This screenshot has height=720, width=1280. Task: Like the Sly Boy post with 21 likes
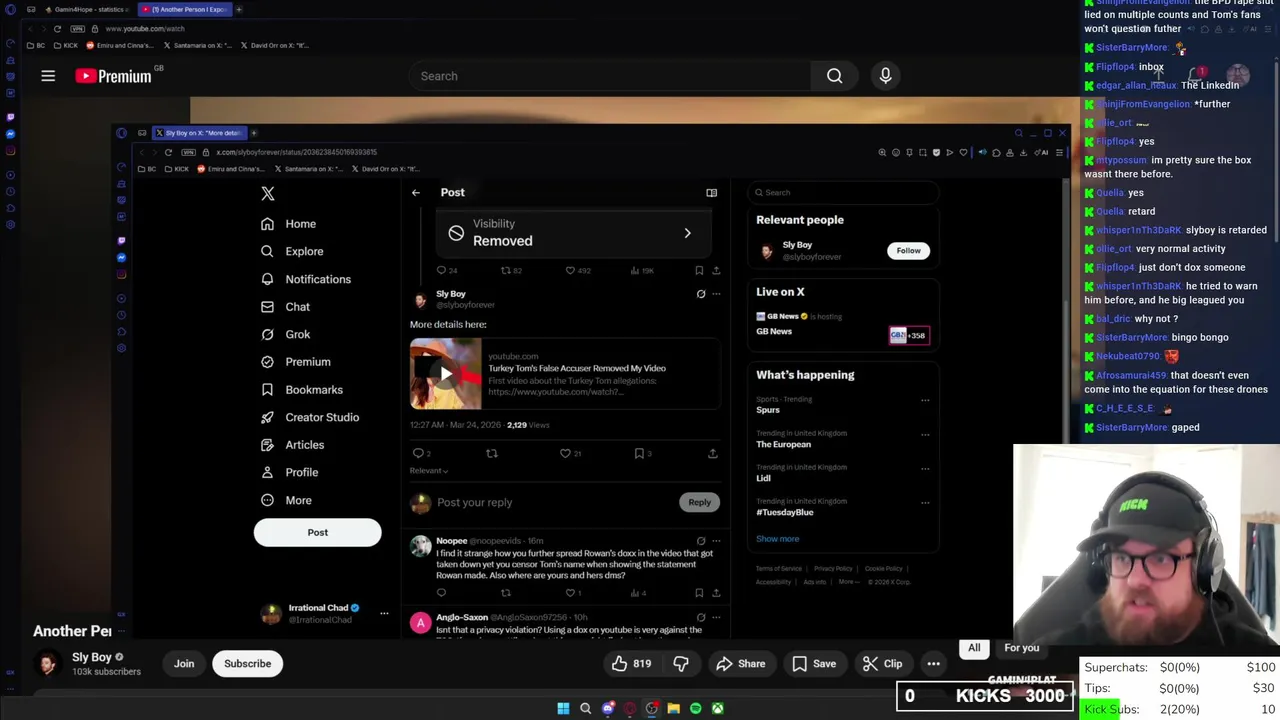click(565, 453)
